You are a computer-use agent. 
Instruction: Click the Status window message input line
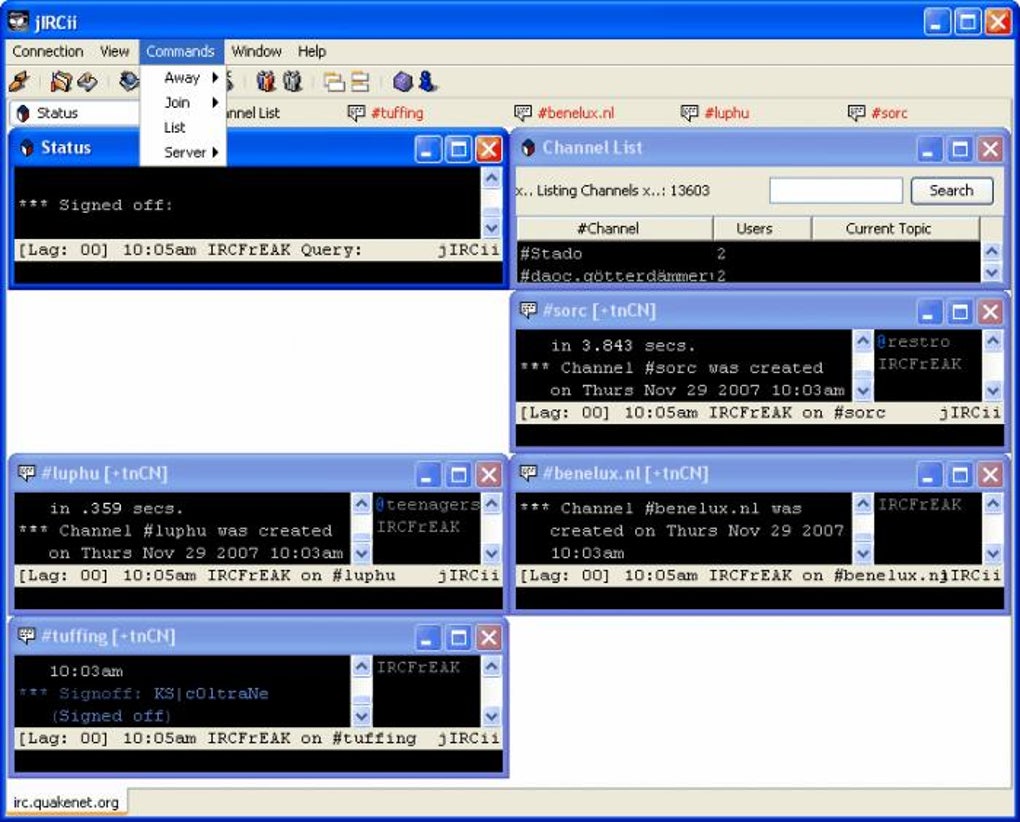point(258,272)
